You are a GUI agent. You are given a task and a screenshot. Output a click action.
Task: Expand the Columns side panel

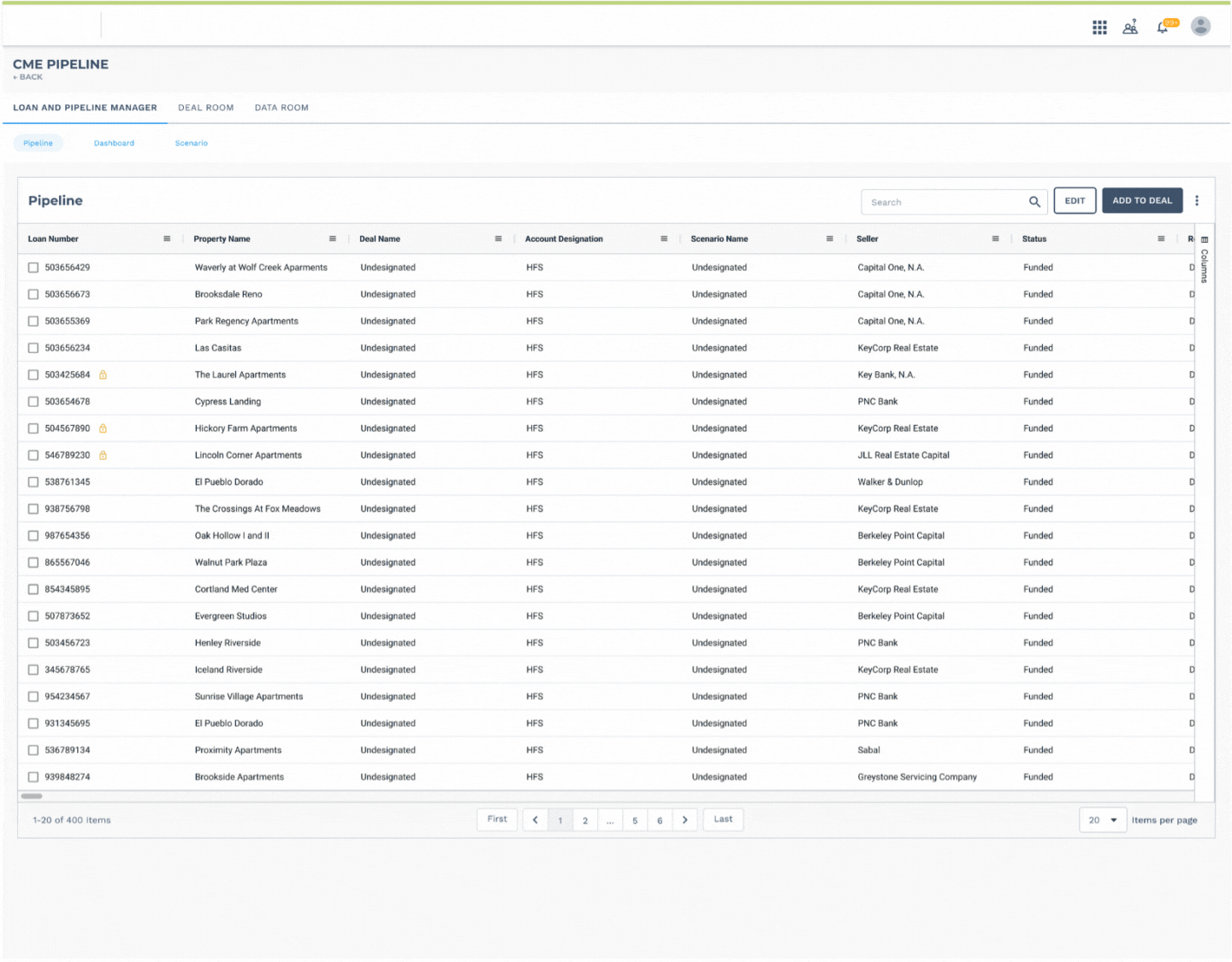pos(1205,260)
